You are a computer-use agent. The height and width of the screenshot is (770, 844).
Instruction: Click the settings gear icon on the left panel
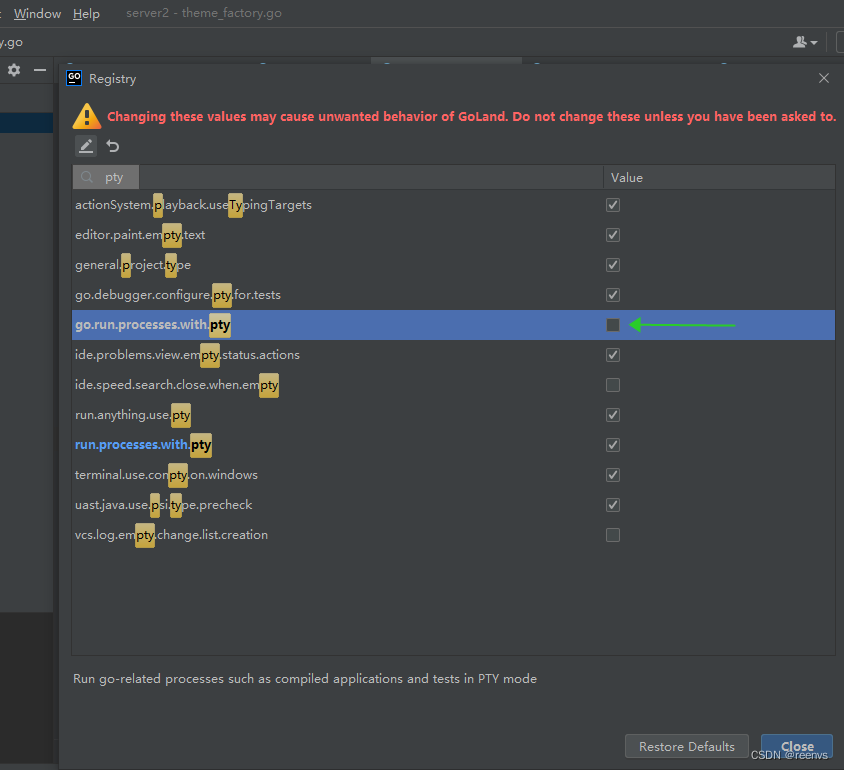pyautogui.click(x=12, y=71)
